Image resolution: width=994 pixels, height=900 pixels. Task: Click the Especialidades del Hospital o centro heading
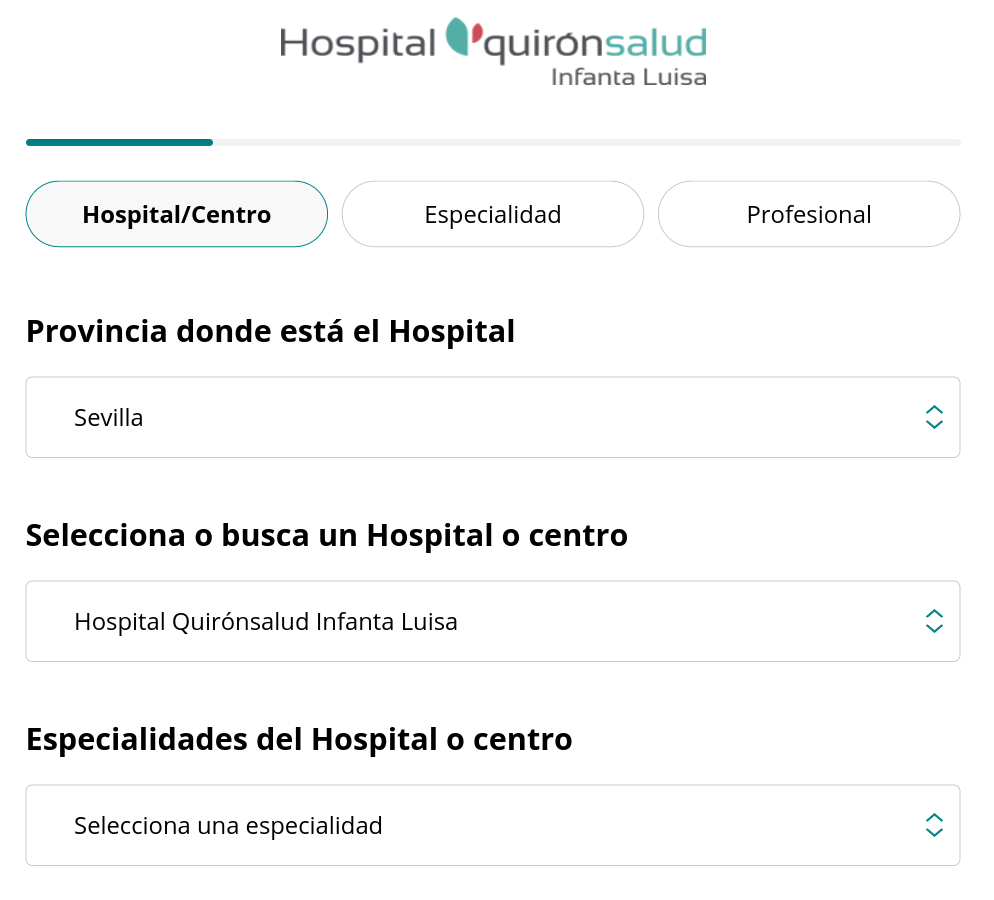[x=299, y=740]
